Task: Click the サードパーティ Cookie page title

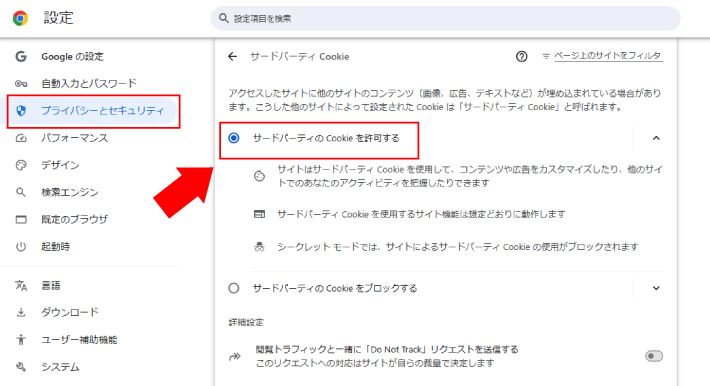Action: point(300,57)
